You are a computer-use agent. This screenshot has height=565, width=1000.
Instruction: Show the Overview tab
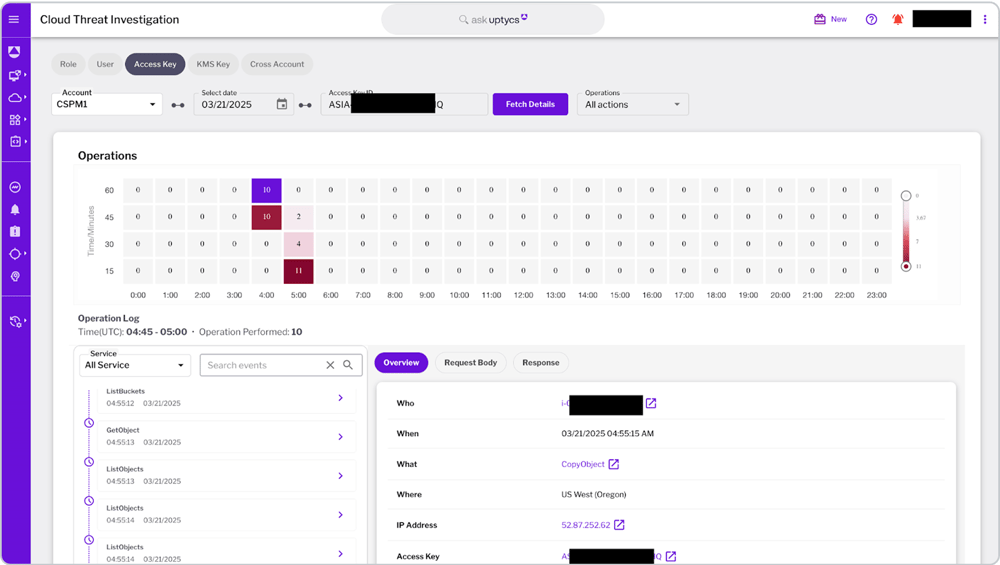pyautogui.click(x=401, y=362)
